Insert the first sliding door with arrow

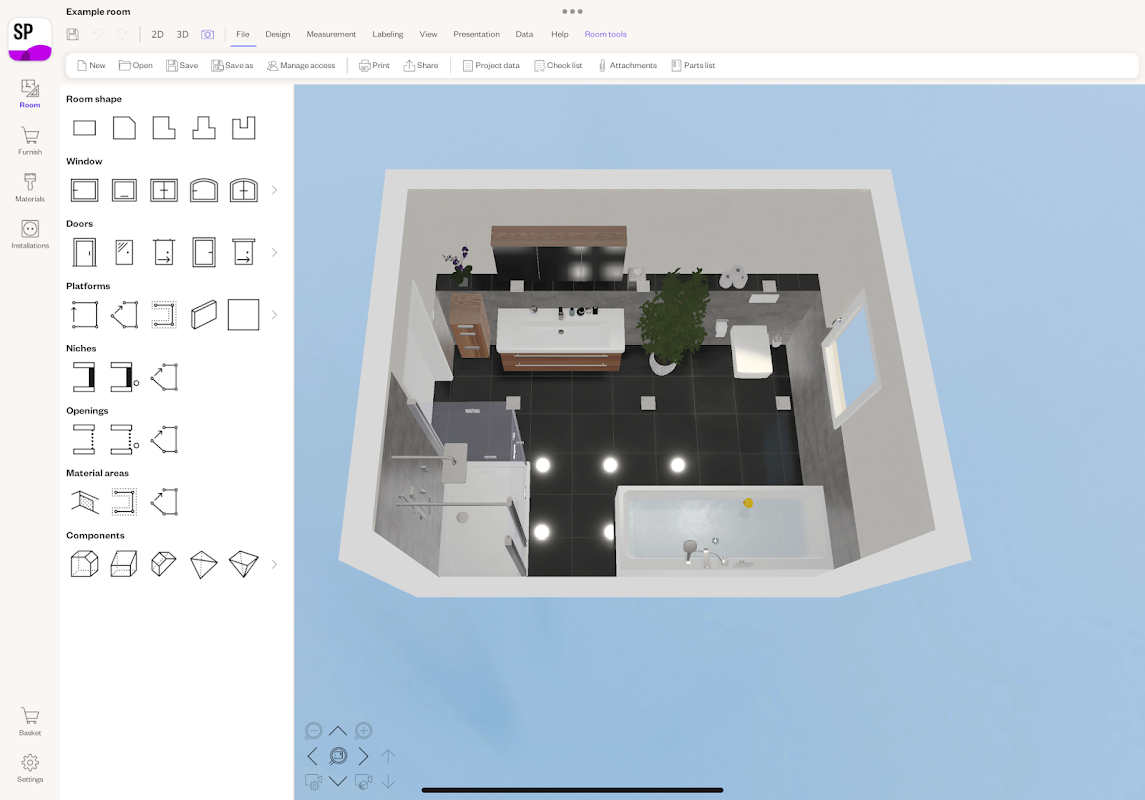coord(164,253)
